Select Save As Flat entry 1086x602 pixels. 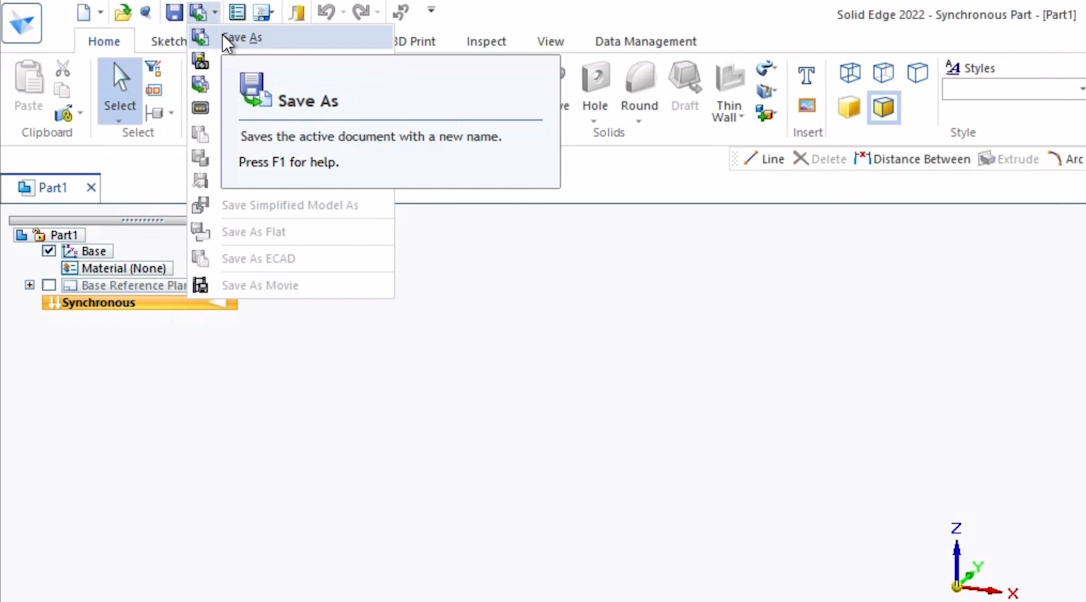[x=291, y=231]
